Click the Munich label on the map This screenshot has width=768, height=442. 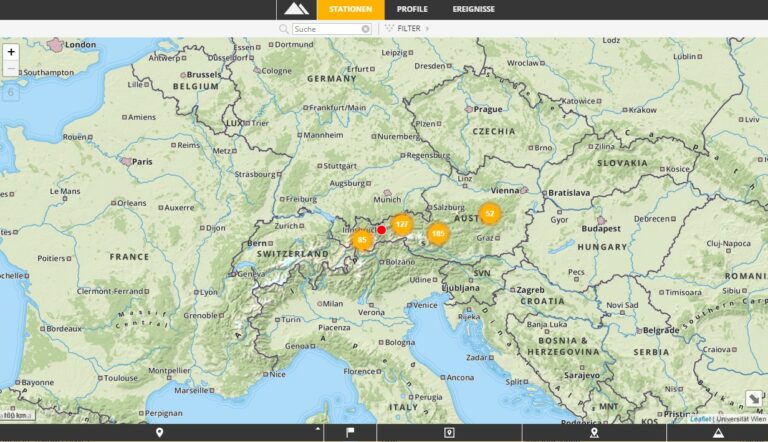click(x=387, y=199)
